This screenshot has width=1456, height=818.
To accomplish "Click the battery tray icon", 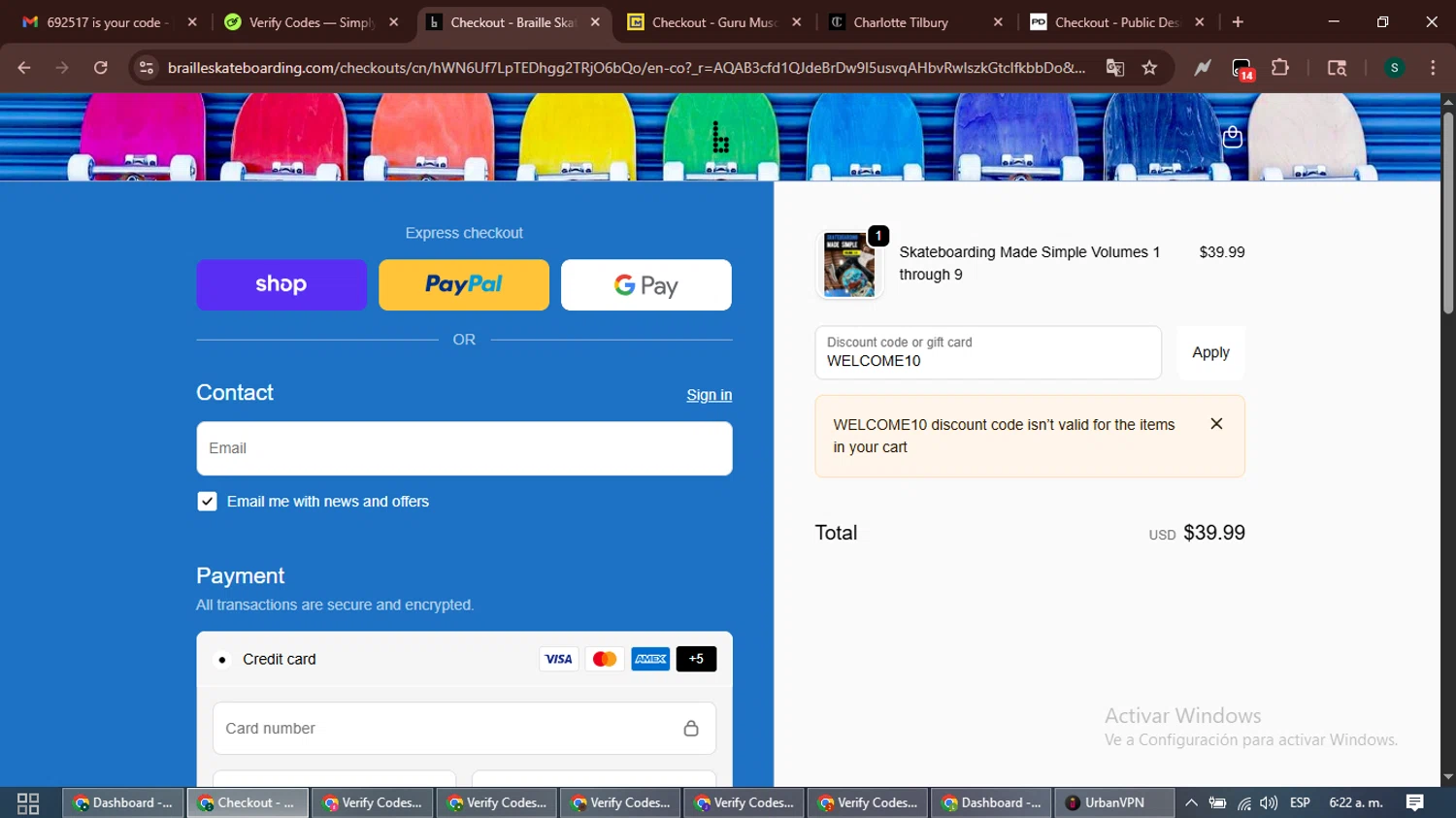I will tap(1217, 802).
